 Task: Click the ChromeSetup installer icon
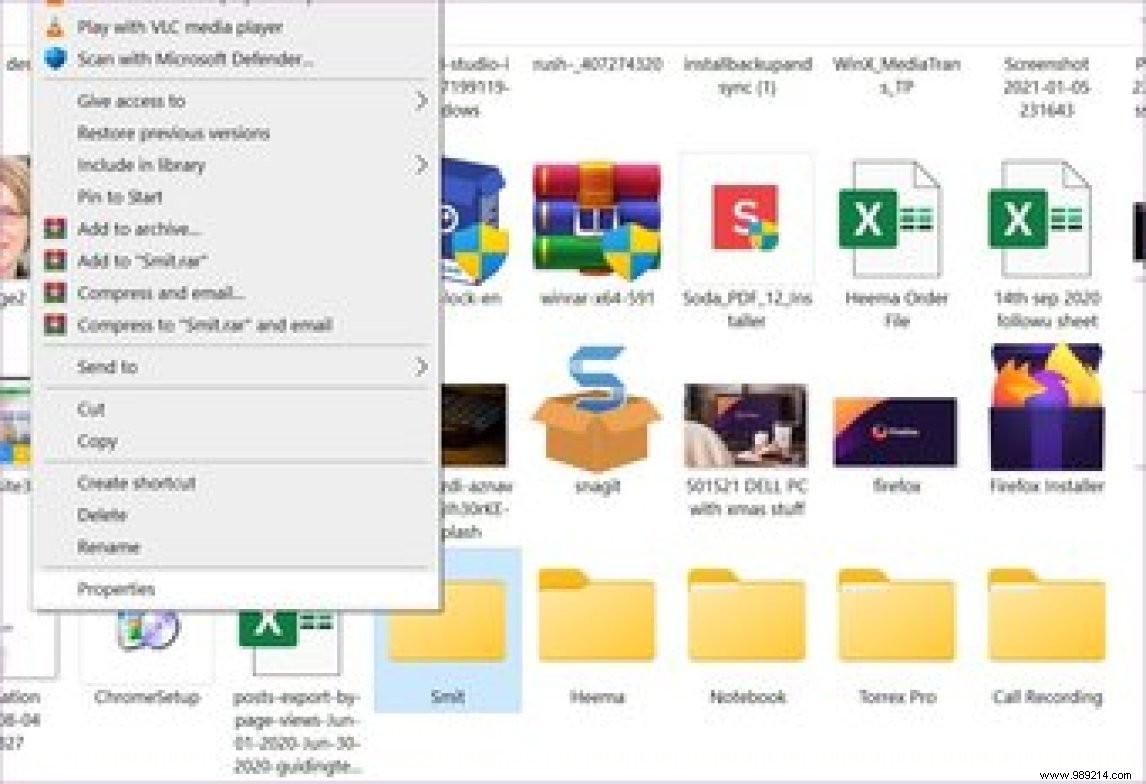(146, 630)
